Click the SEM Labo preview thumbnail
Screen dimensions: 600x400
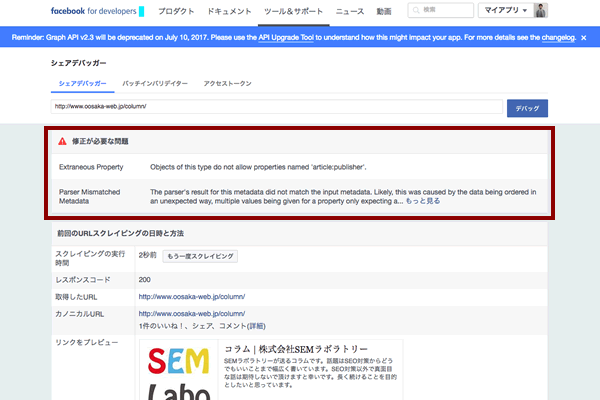pos(179,370)
